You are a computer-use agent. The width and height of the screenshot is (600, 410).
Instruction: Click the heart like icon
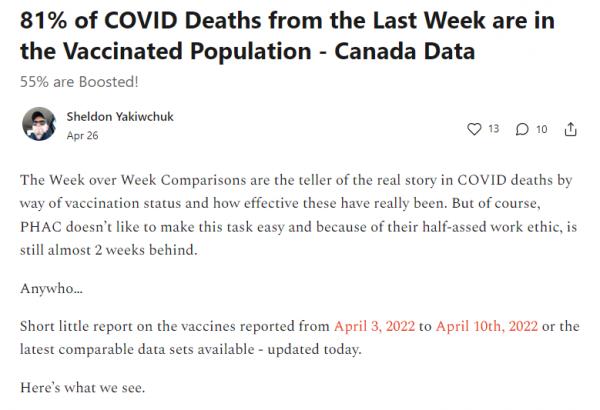click(475, 128)
